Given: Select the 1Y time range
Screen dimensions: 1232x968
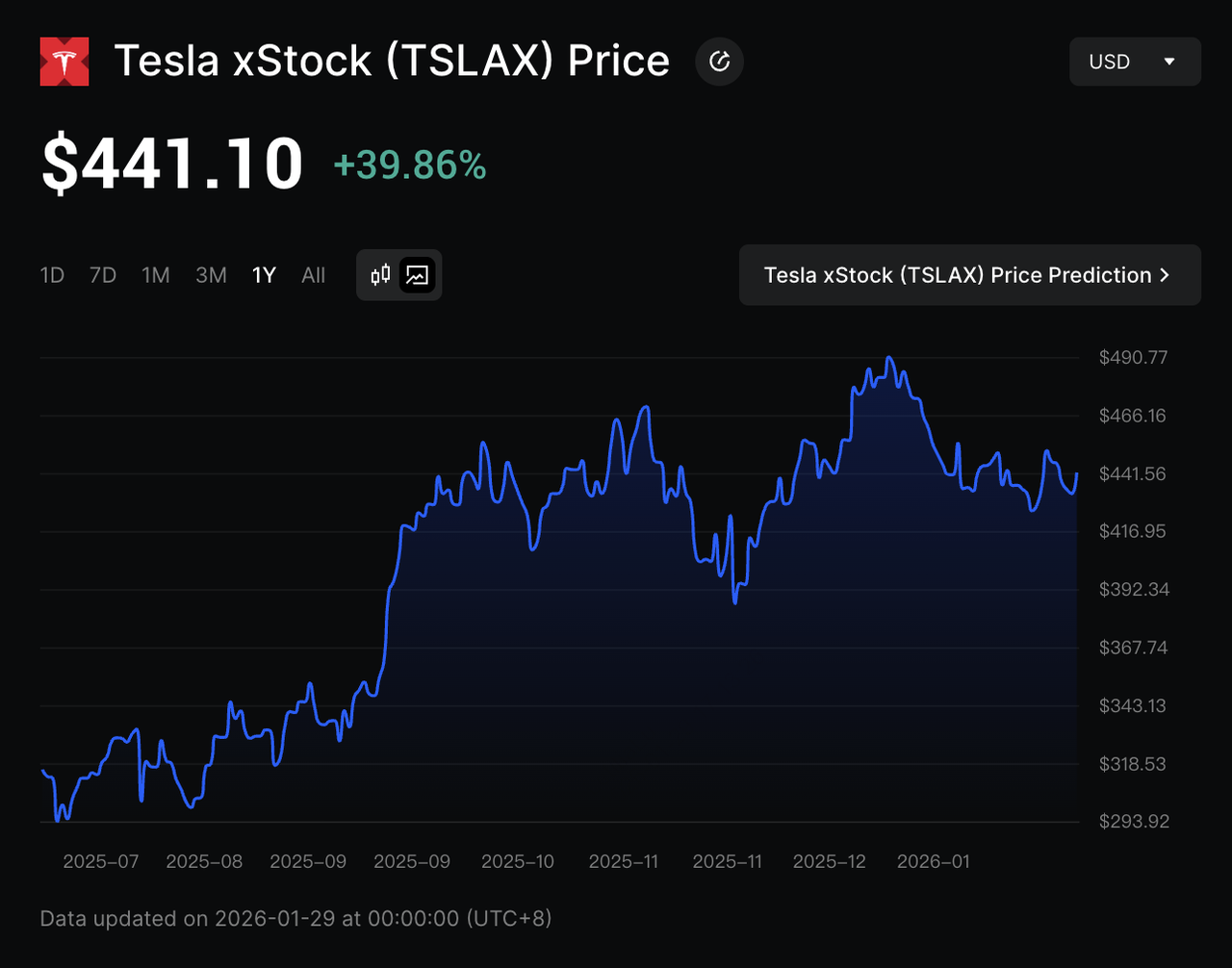Looking at the screenshot, I should coord(264,275).
